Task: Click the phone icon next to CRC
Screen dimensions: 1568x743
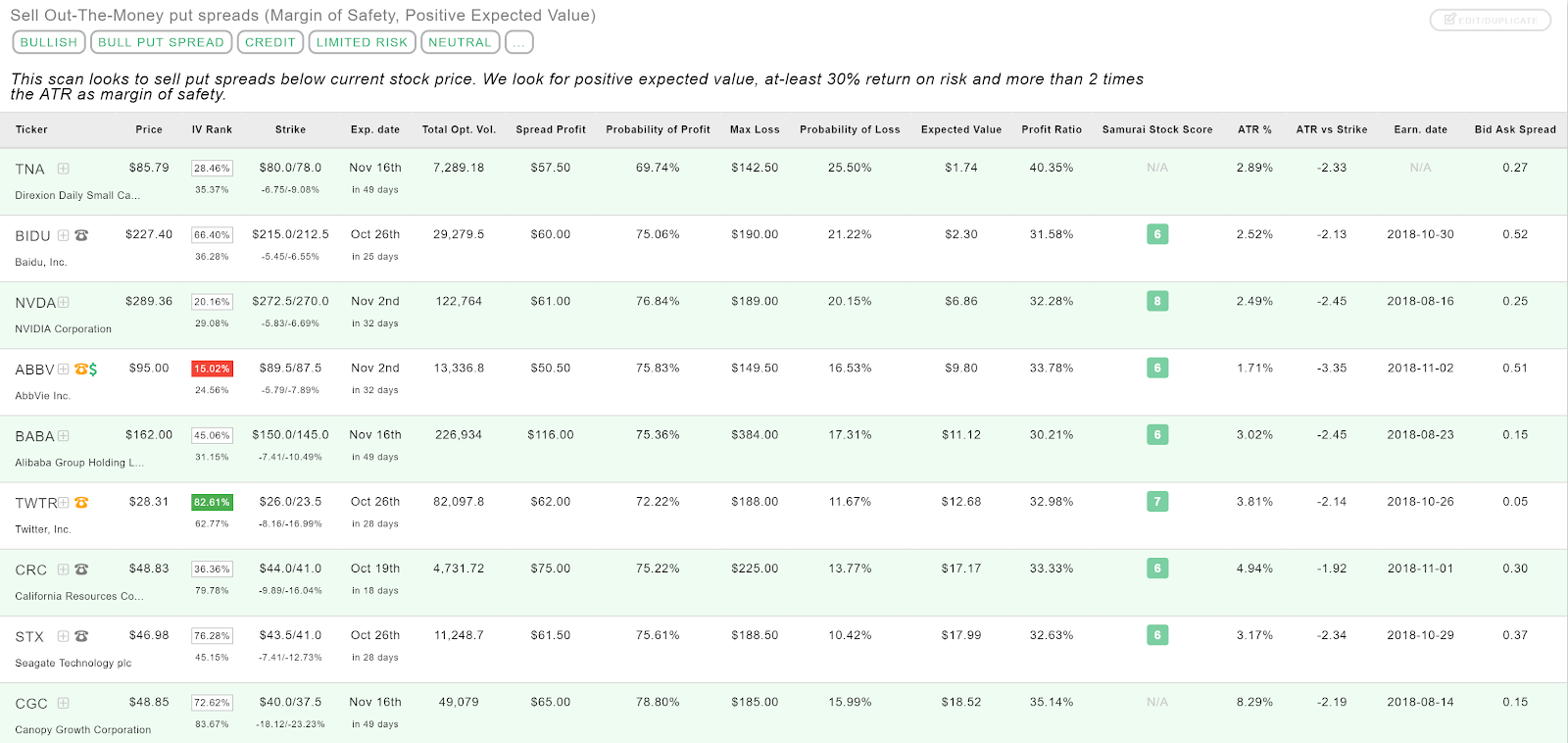Action: coord(81,570)
